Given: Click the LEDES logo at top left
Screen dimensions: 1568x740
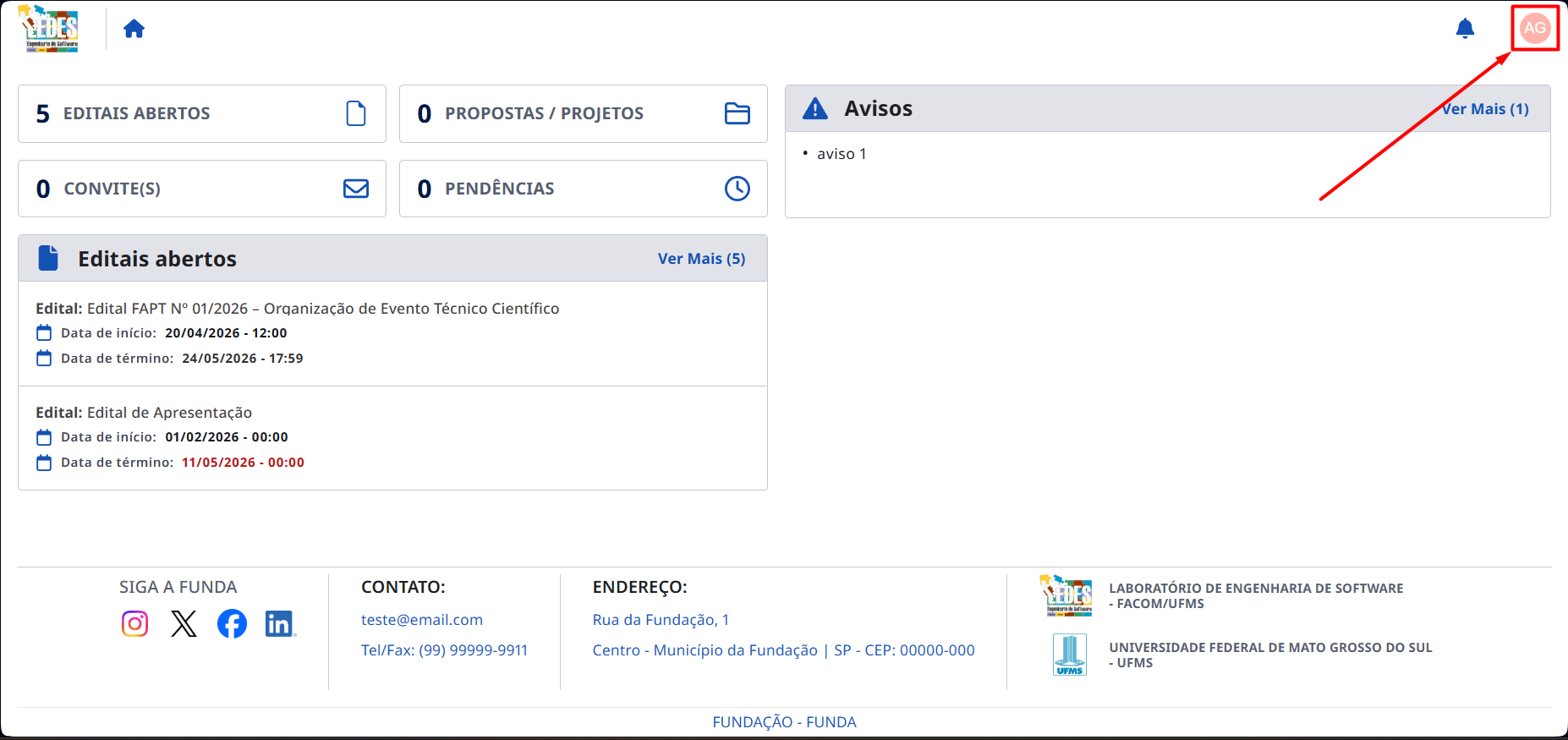Looking at the screenshot, I should [x=50, y=29].
